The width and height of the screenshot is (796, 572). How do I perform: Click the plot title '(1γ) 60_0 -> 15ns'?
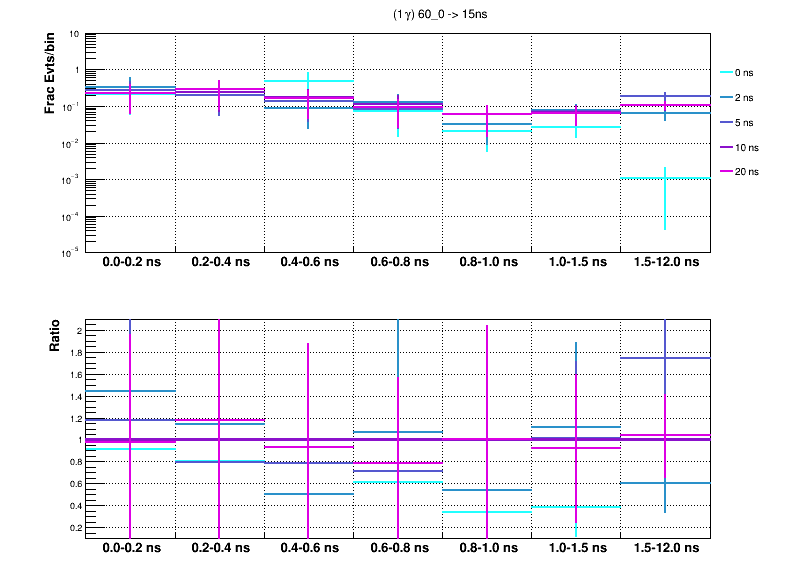(x=441, y=15)
